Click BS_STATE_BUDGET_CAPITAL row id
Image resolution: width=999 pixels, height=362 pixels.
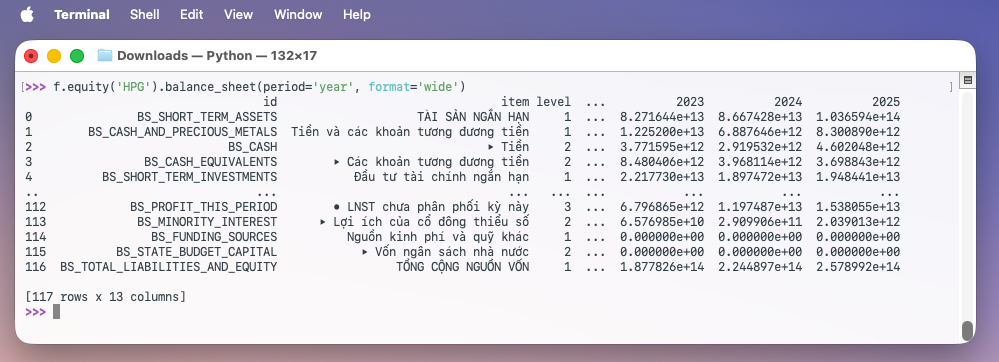pos(197,252)
